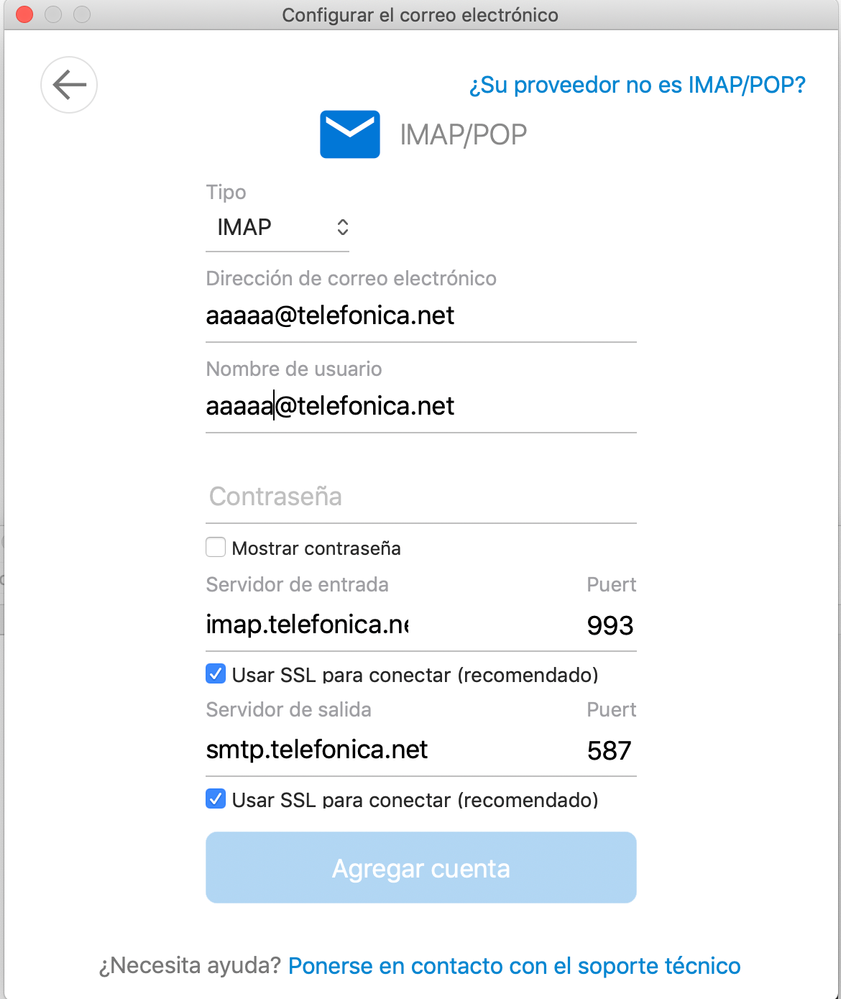Click the back arrow button
Viewport: 841px width, 999px height.
(x=69, y=85)
